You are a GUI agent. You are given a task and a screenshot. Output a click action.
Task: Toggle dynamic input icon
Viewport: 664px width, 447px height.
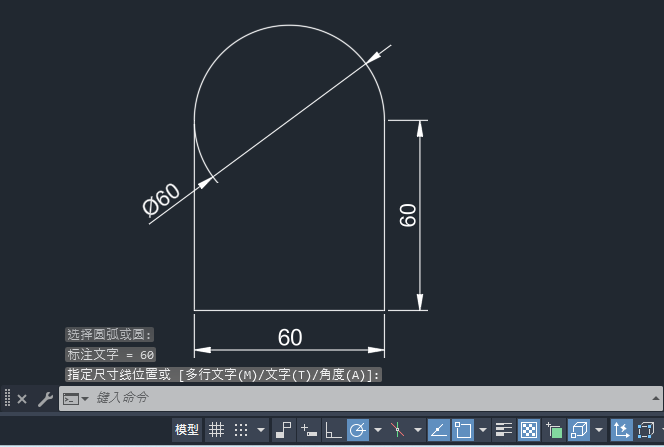point(309,430)
